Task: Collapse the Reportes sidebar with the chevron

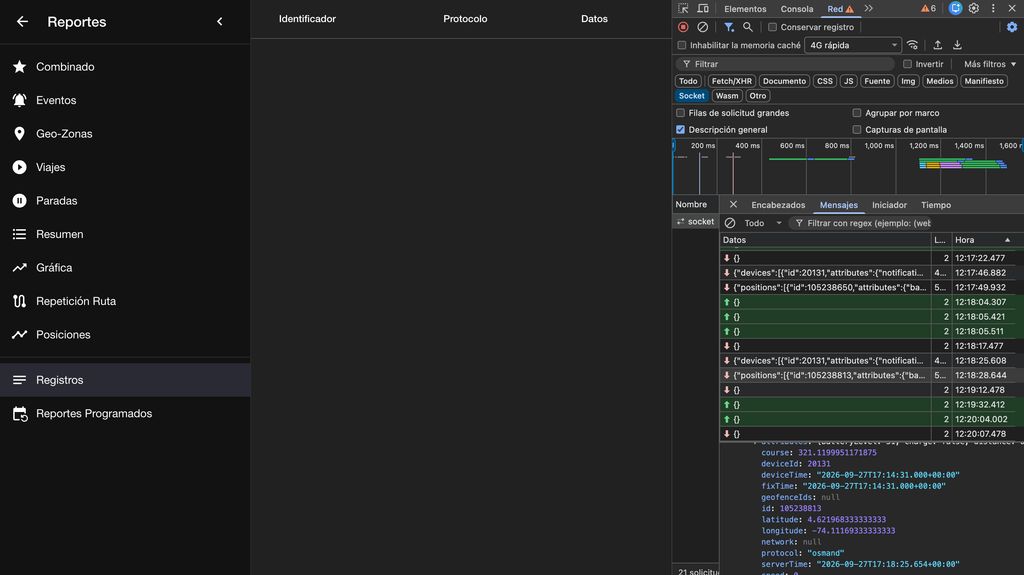Action: point(219,22)
